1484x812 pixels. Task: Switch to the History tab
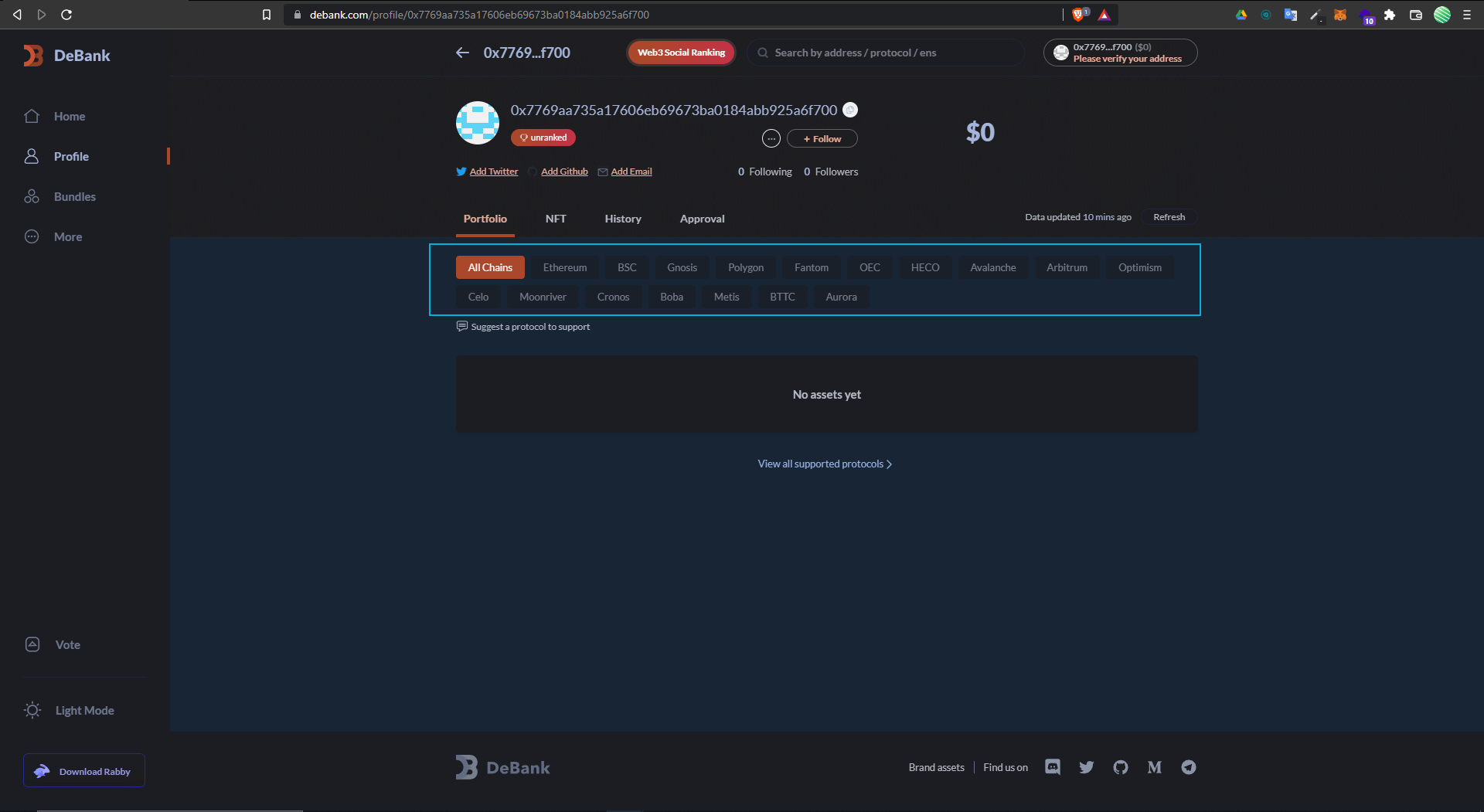click(x=622, y=219)
